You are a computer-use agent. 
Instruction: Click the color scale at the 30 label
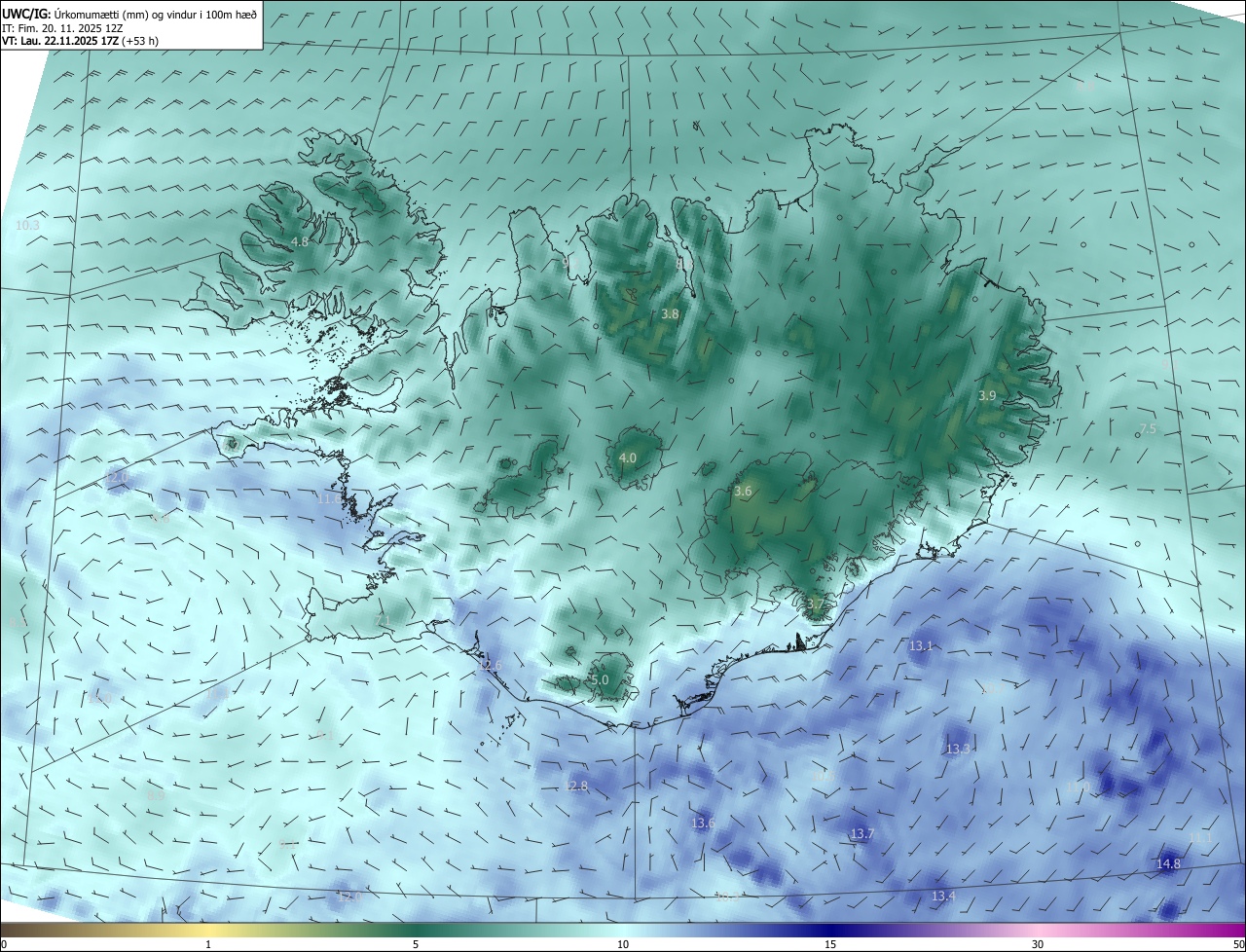(x=1038, y=944)
